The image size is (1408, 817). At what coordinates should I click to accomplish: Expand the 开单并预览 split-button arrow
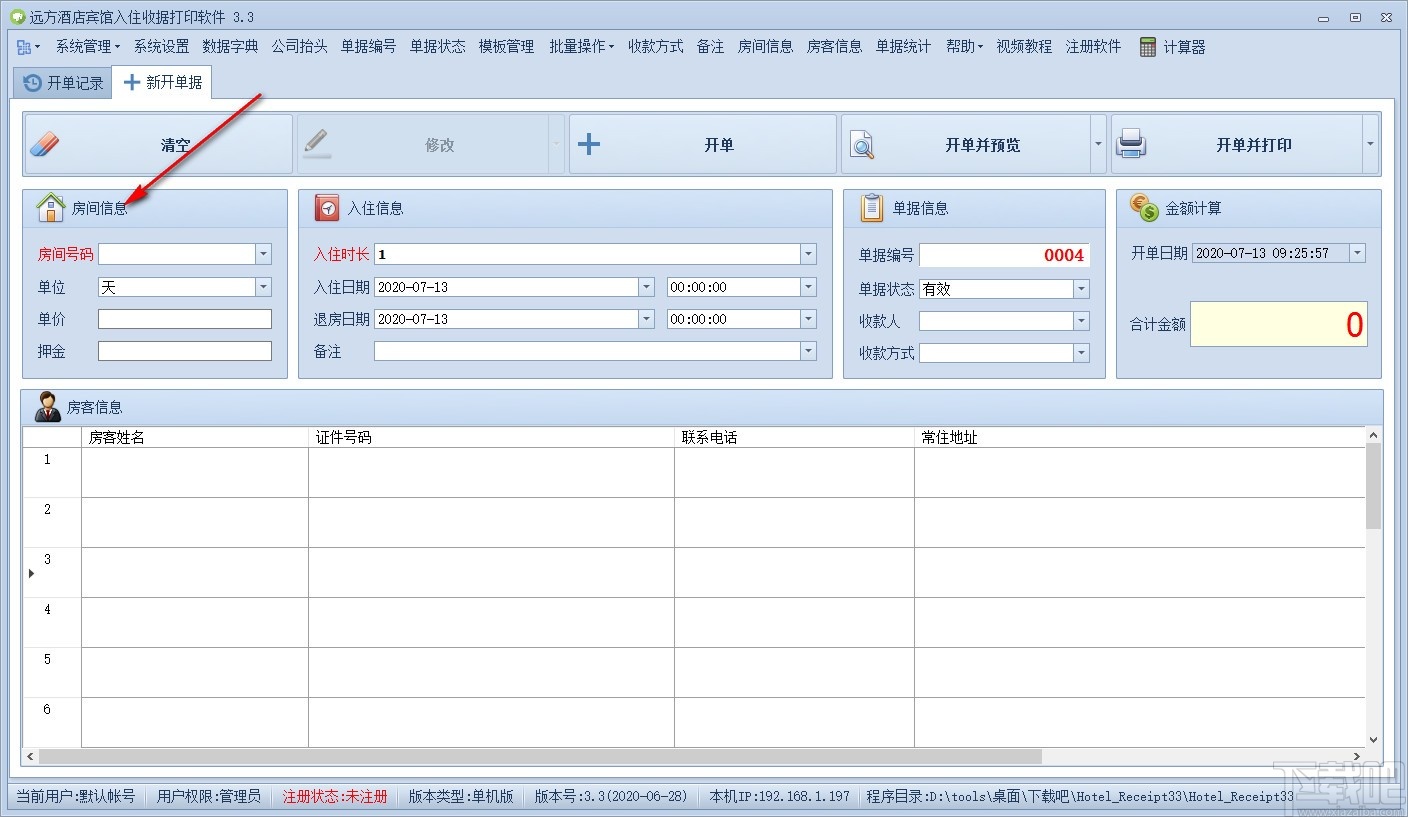(x=1098, y=145)
